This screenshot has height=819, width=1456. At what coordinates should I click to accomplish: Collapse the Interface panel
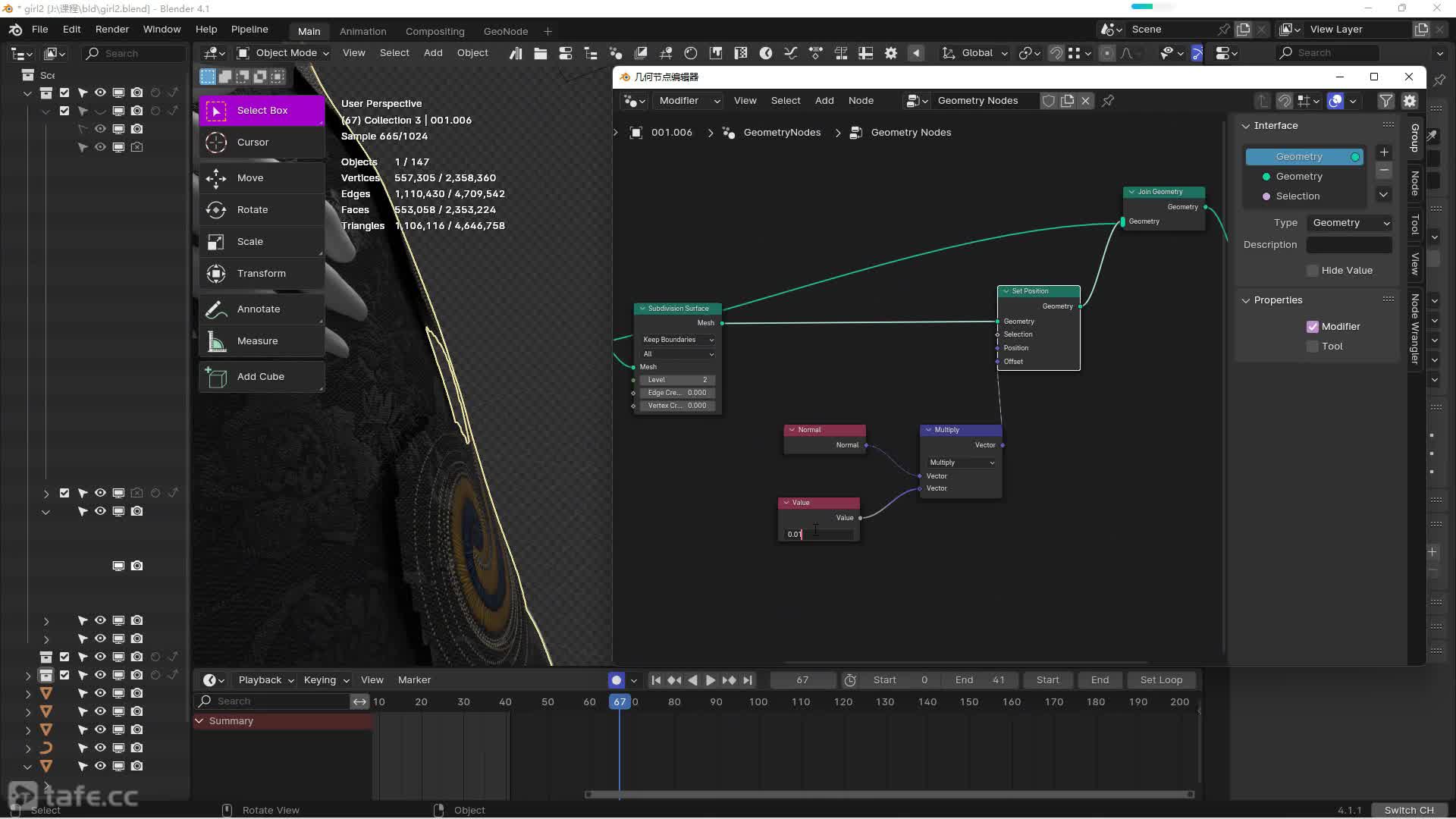[1246, 126]
